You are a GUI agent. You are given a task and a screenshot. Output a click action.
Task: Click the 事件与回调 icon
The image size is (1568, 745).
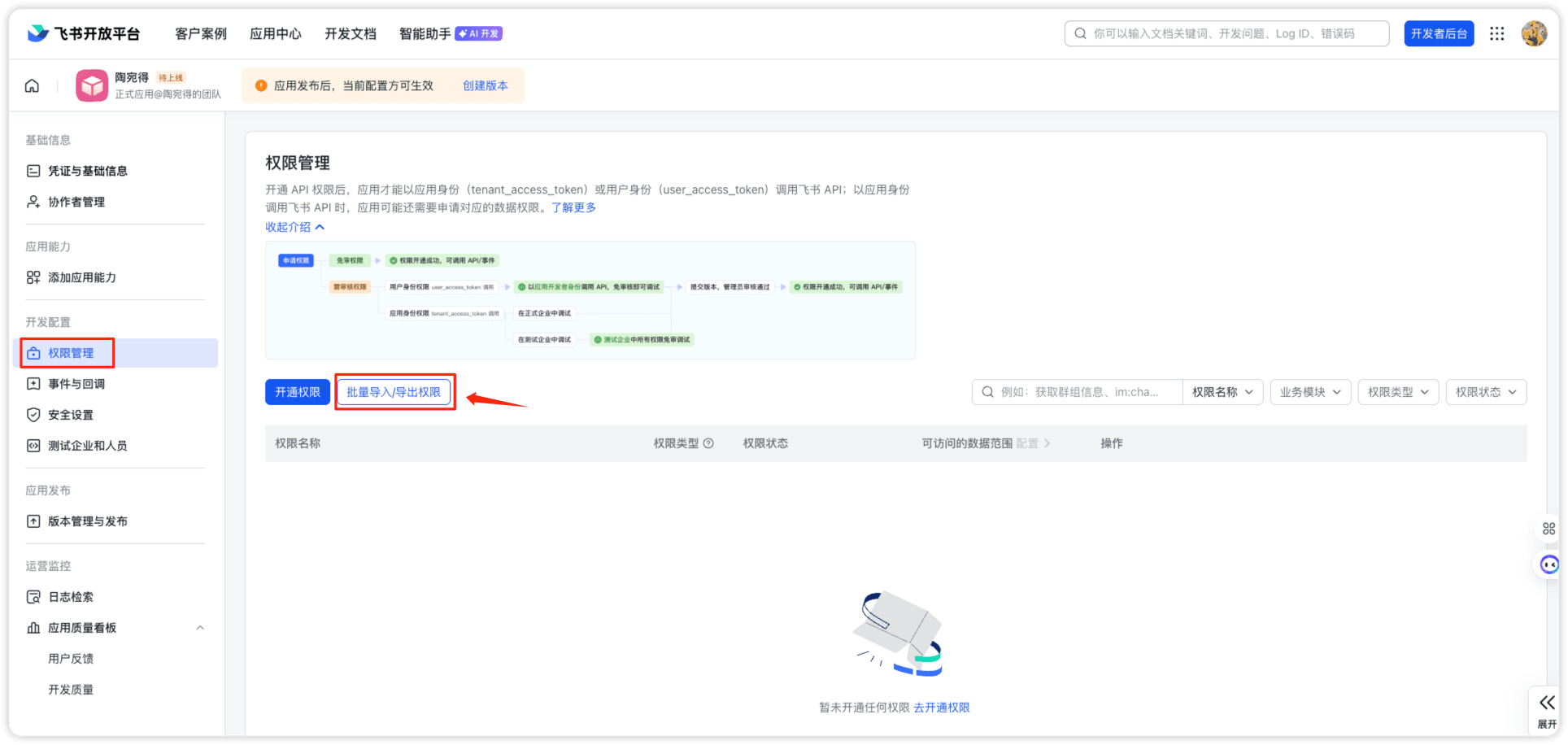tap(33, 384)
